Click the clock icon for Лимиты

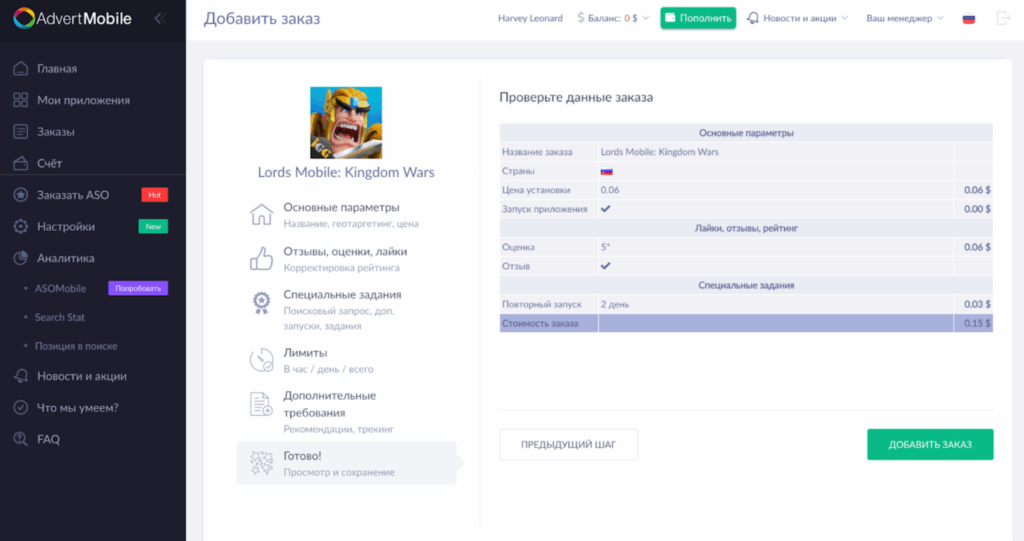point(261,360)
